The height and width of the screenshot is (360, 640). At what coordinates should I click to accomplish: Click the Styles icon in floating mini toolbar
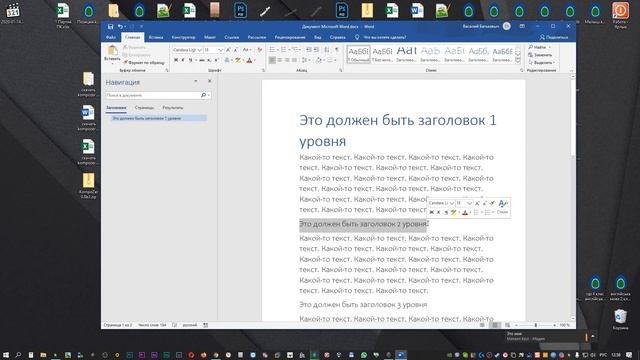click(503, 203)
